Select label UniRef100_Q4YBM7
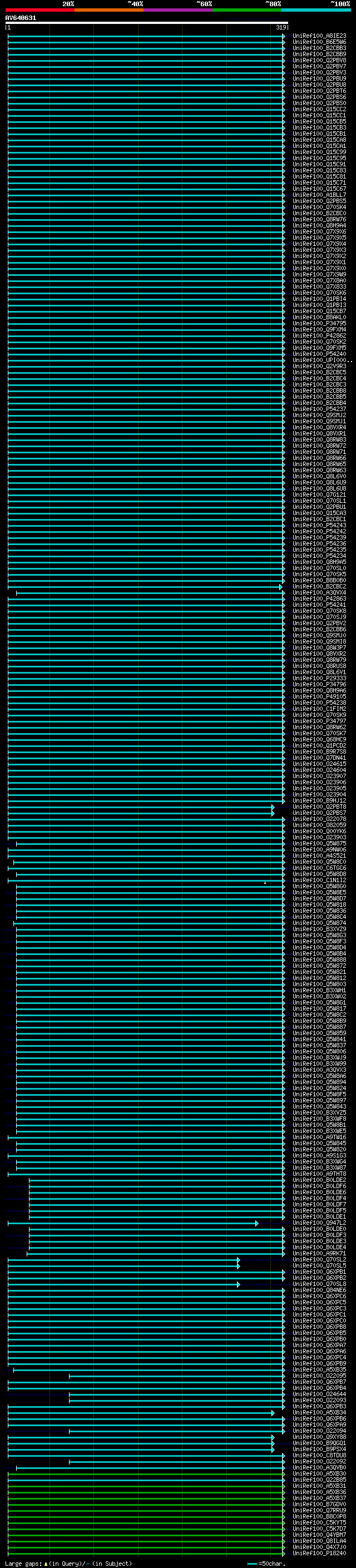This screenshot has width=356, height=1568. (319, 1535)
